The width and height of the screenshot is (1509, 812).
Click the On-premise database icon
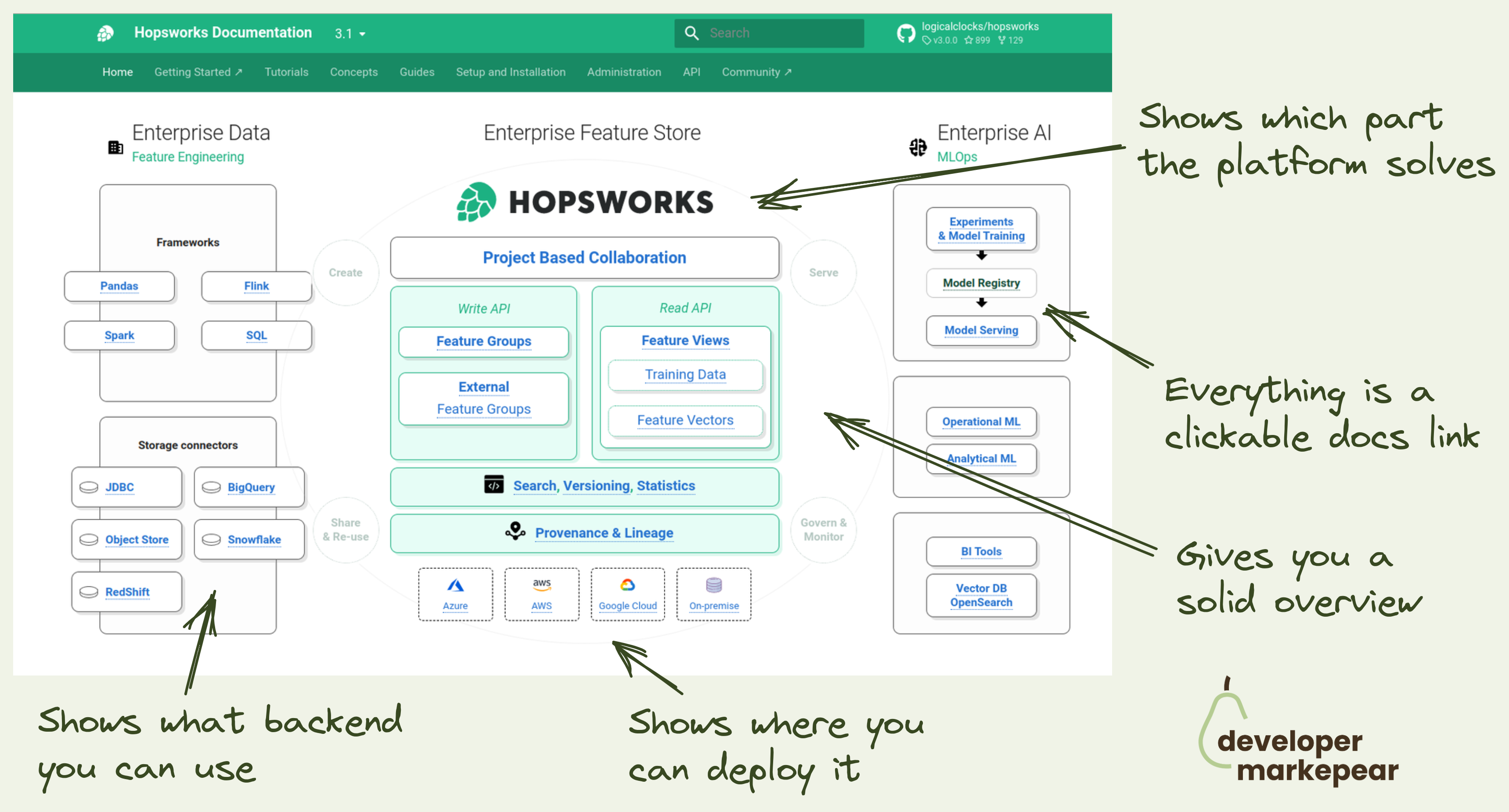(x=713, y=585)
